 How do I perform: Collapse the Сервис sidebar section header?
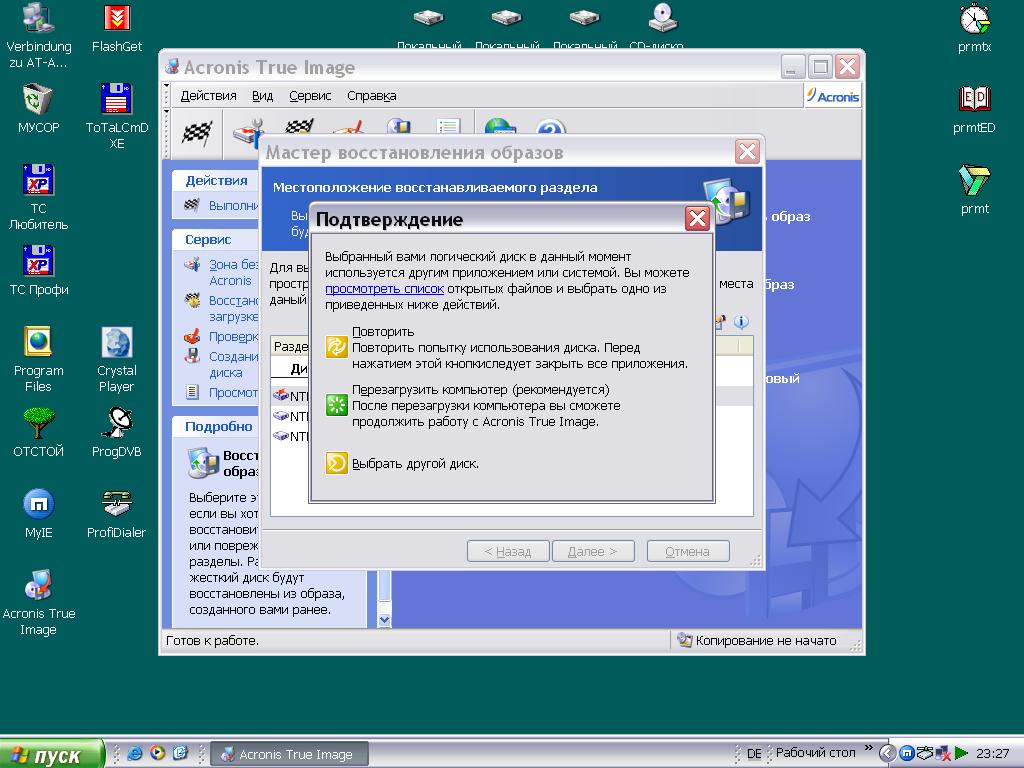(216, 240)
